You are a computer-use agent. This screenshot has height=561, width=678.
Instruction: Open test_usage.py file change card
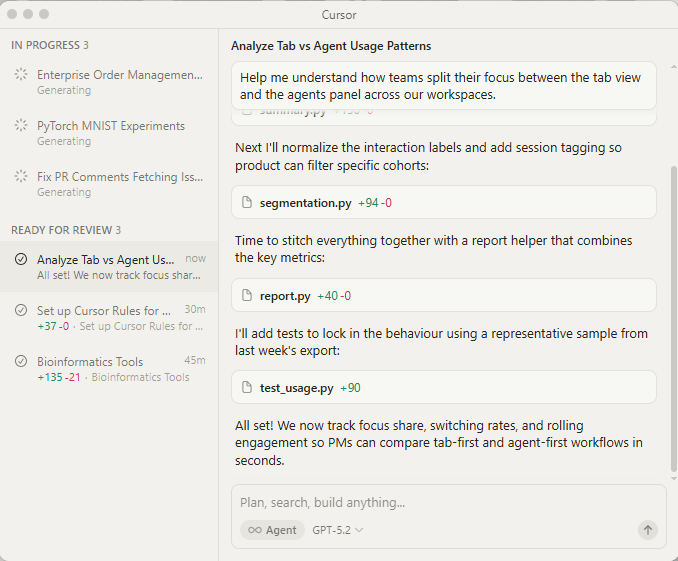pos(443,388)
